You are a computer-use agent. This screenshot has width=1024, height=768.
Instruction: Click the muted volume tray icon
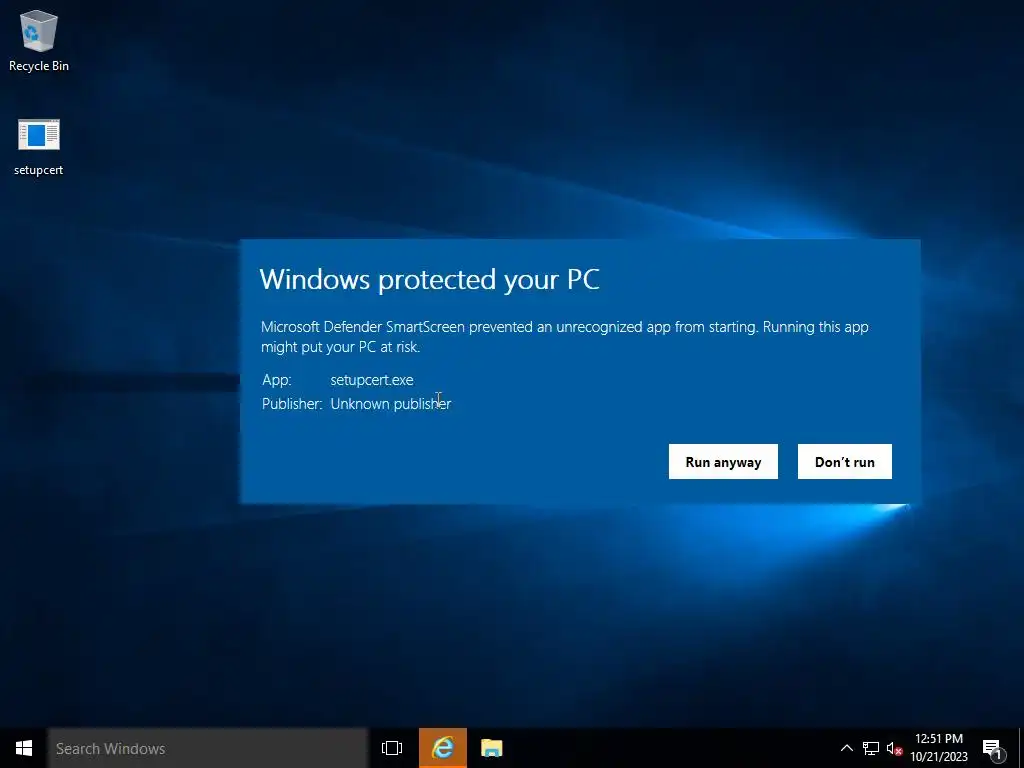pyautogui.click(x=894, y=748)
